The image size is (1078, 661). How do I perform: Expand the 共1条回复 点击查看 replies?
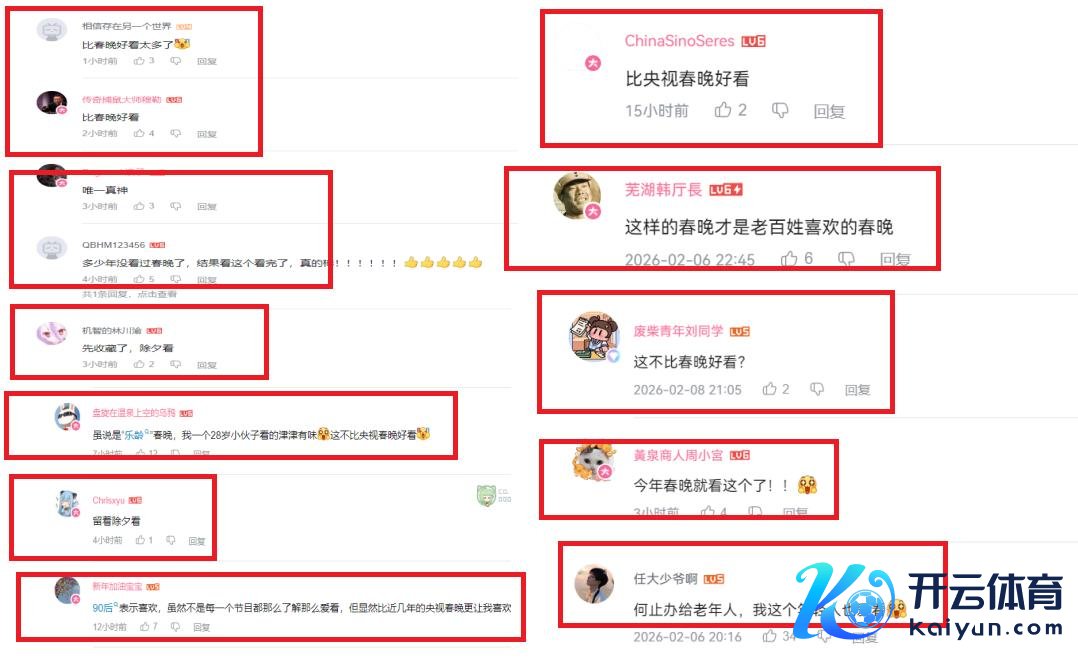(129, 294)
